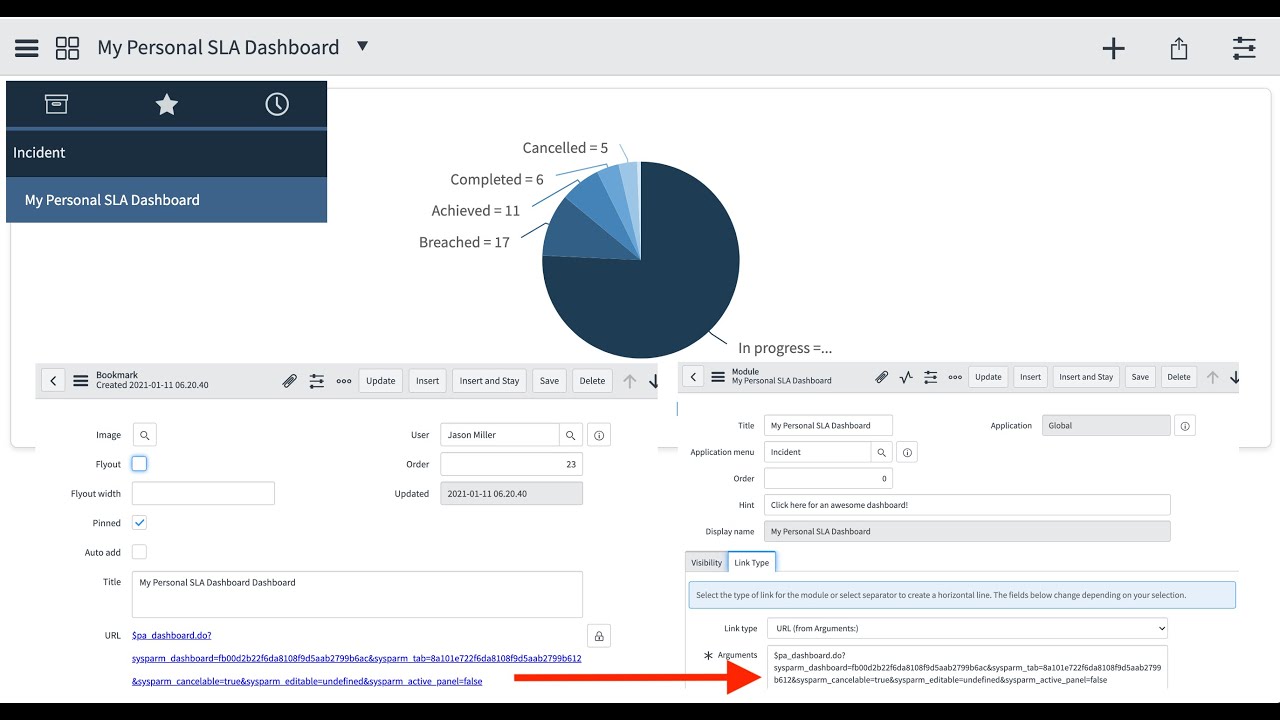Click the share icon in the top banner
Viewport: 1280px width, 720px height.
point(1178,47)
